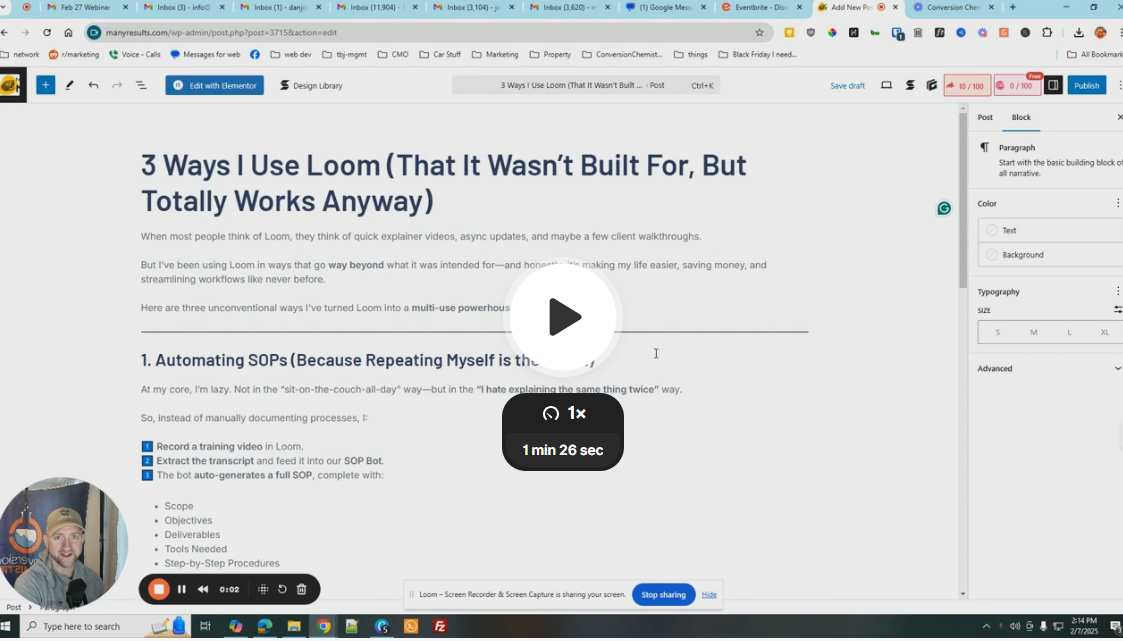Open the Design Library

[311, 85]
